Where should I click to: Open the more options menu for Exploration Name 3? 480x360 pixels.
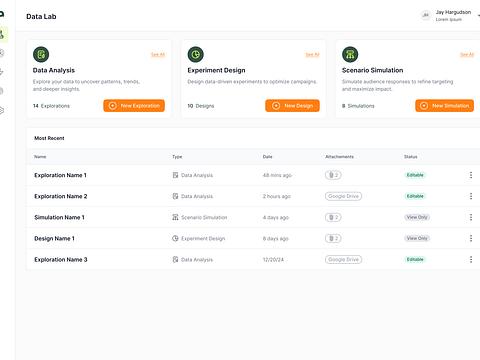point(471,259)
